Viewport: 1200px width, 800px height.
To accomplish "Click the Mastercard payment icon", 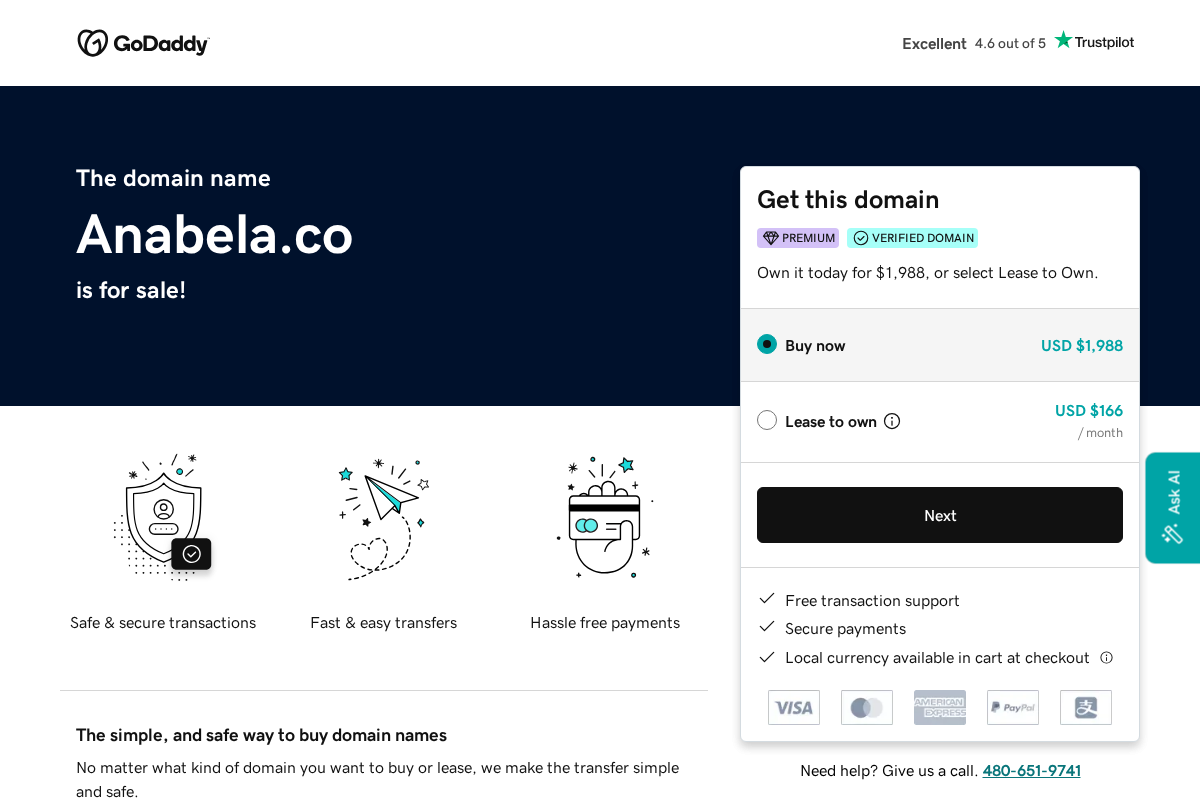I will pyautogui.click(x=866, y=707).
